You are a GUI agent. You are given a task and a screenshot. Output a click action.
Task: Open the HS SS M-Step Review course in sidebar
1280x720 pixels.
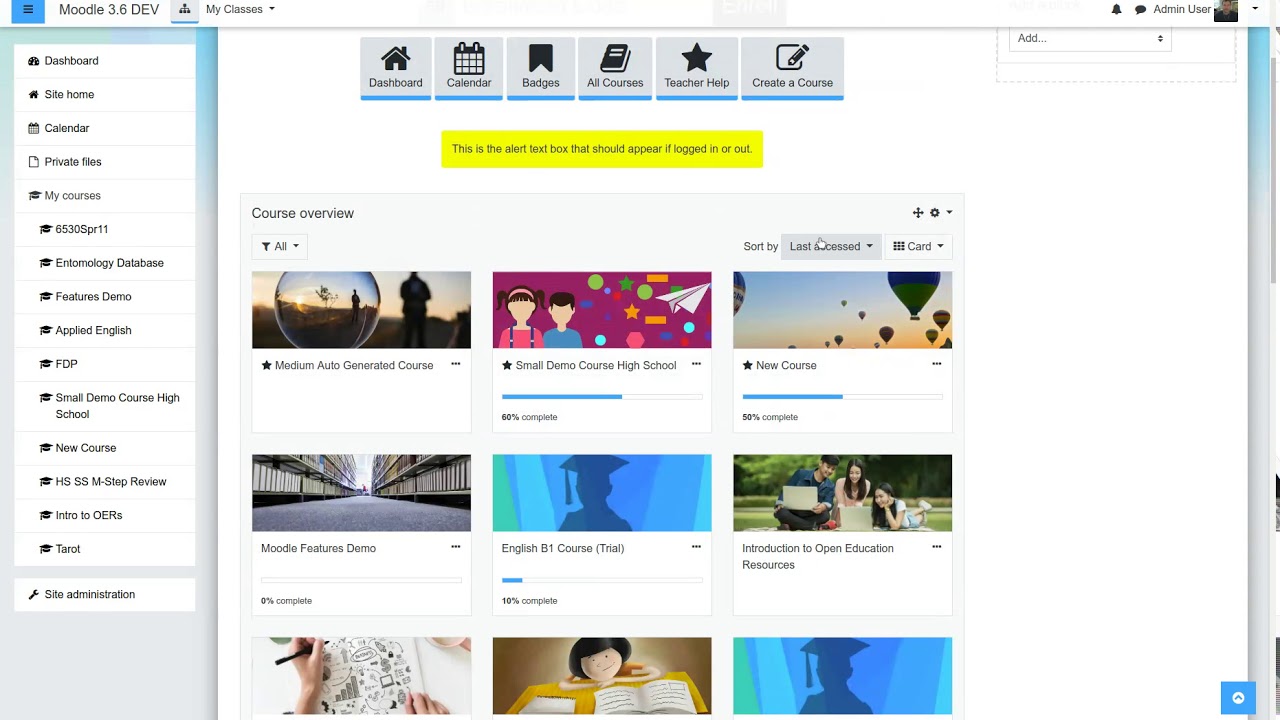(105, 481)
